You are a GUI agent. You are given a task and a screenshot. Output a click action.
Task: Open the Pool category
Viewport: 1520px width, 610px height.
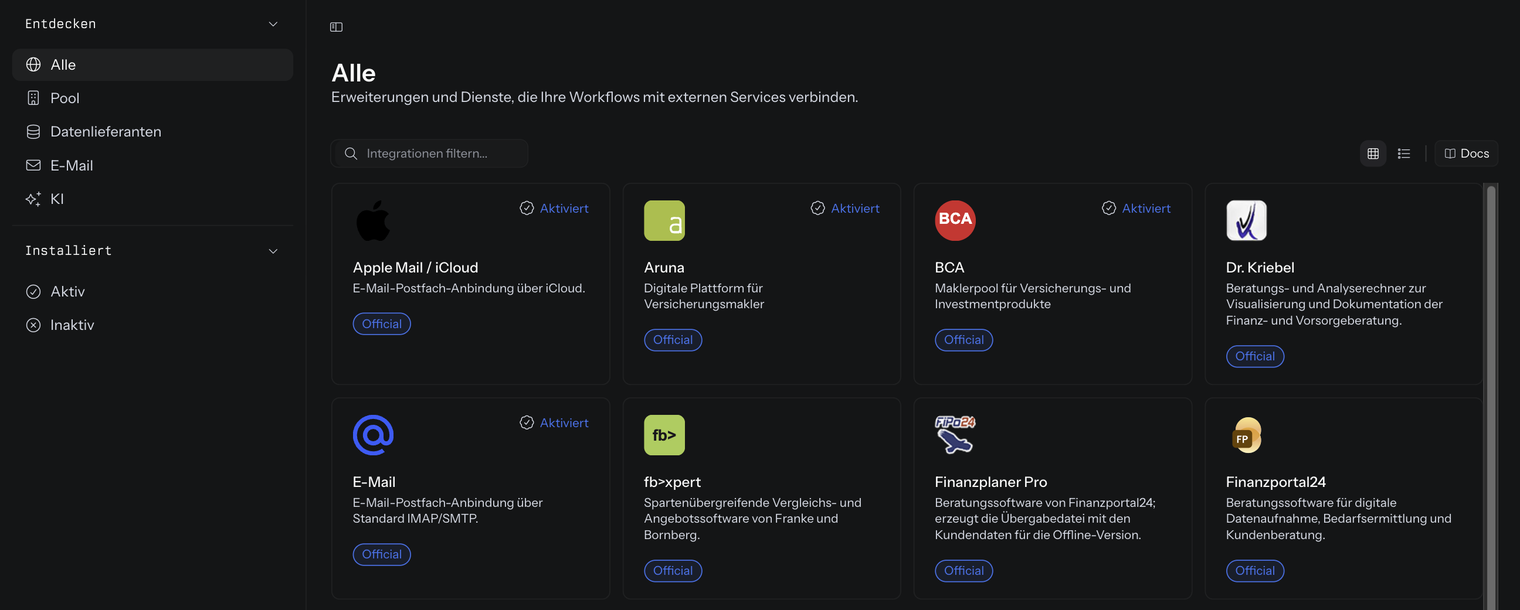click(x=152, y=98)
